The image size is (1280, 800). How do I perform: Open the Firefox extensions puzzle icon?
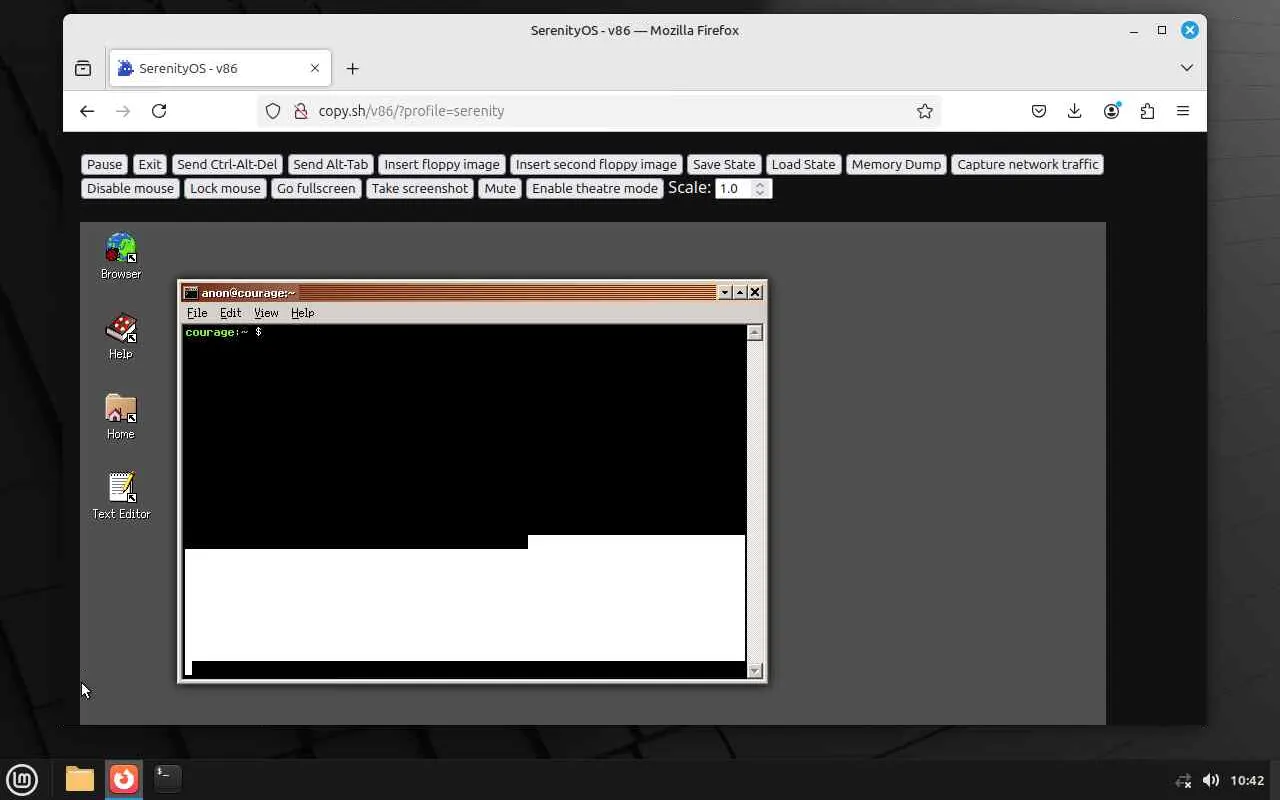click(x=1147, y=111)
